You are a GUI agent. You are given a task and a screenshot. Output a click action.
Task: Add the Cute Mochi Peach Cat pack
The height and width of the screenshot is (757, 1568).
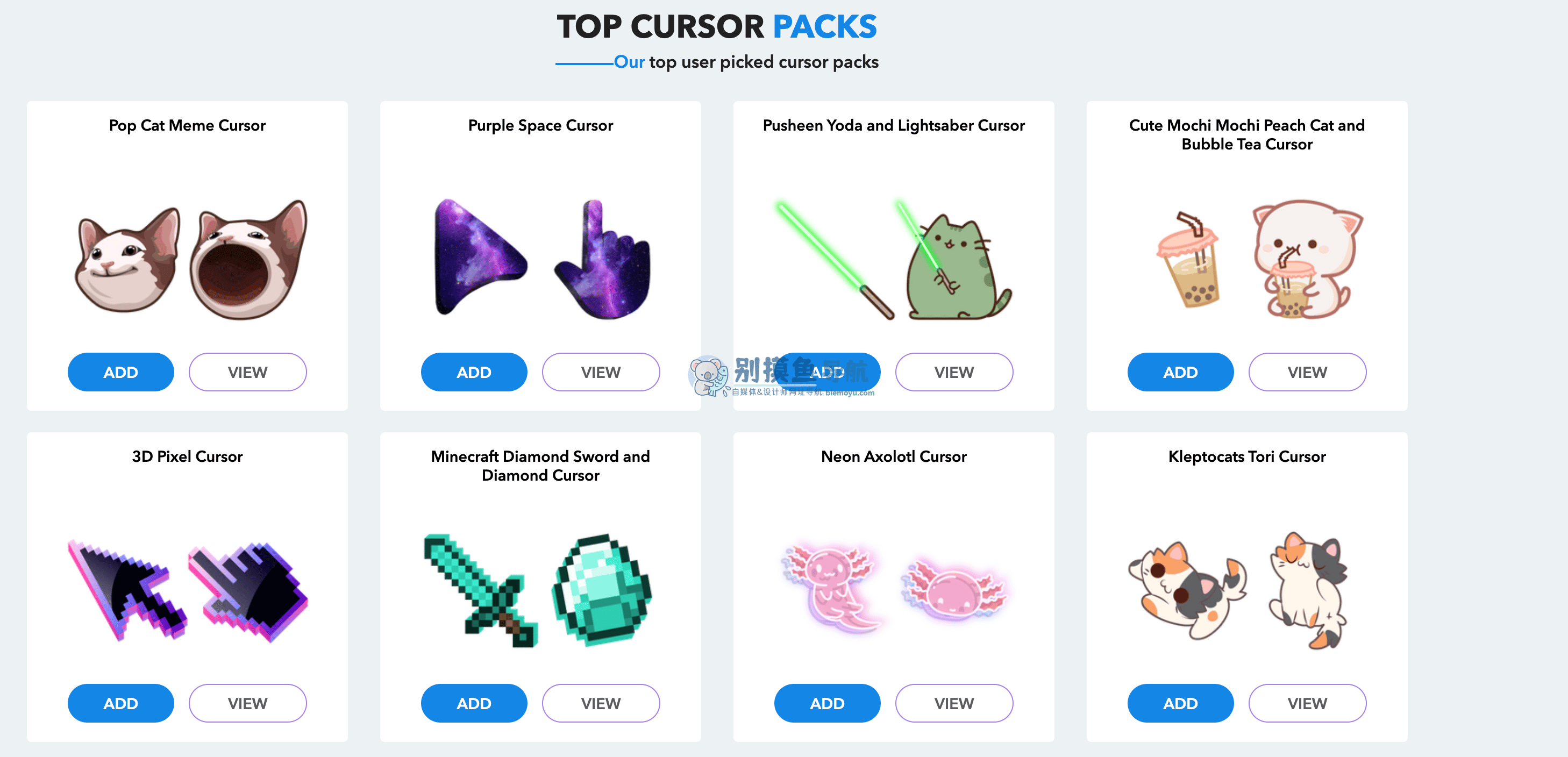[x=1180, y=372]
